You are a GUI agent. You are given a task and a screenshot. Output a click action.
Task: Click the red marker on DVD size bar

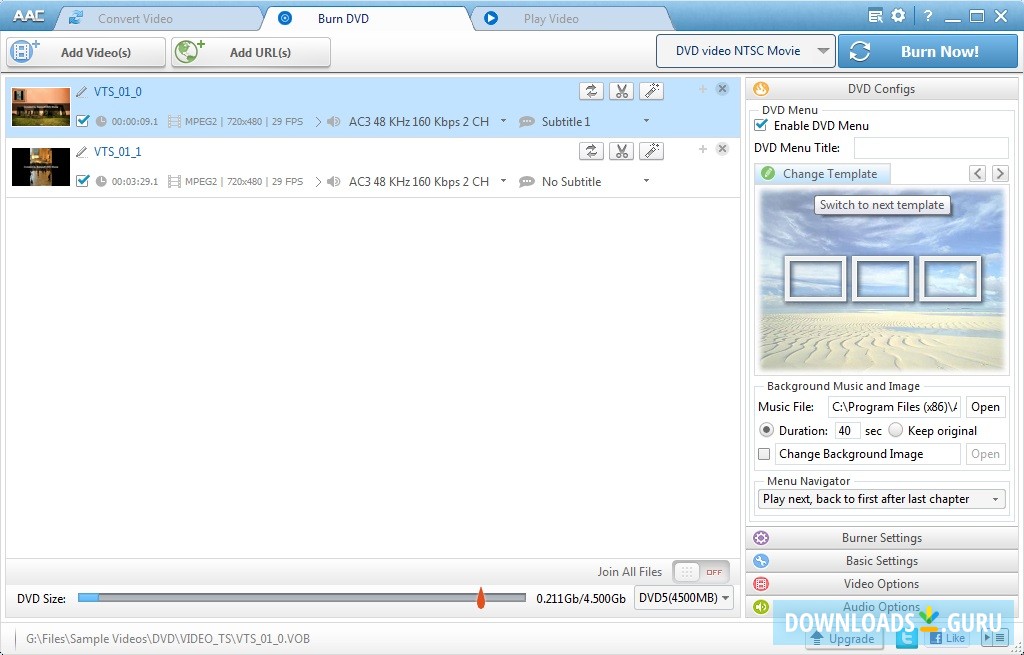481,598
